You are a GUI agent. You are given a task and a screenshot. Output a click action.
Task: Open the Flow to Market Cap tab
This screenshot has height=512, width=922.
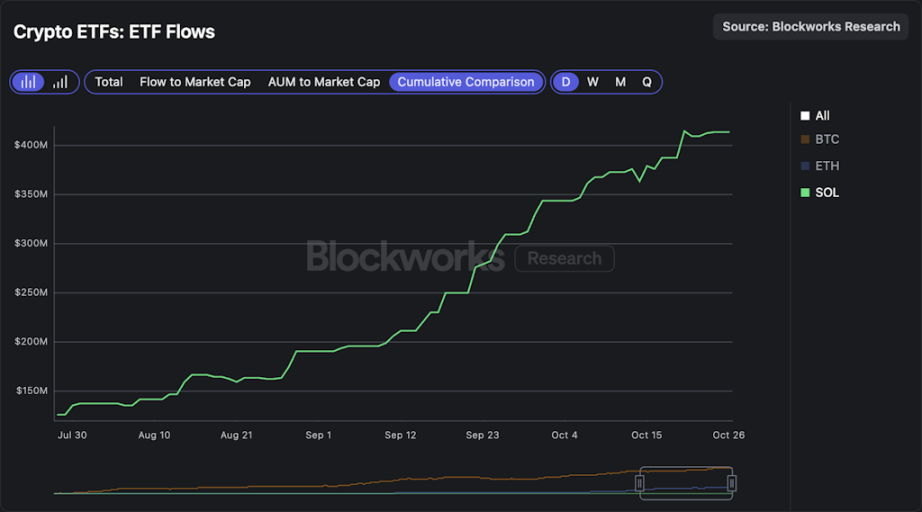pos(195,82)
